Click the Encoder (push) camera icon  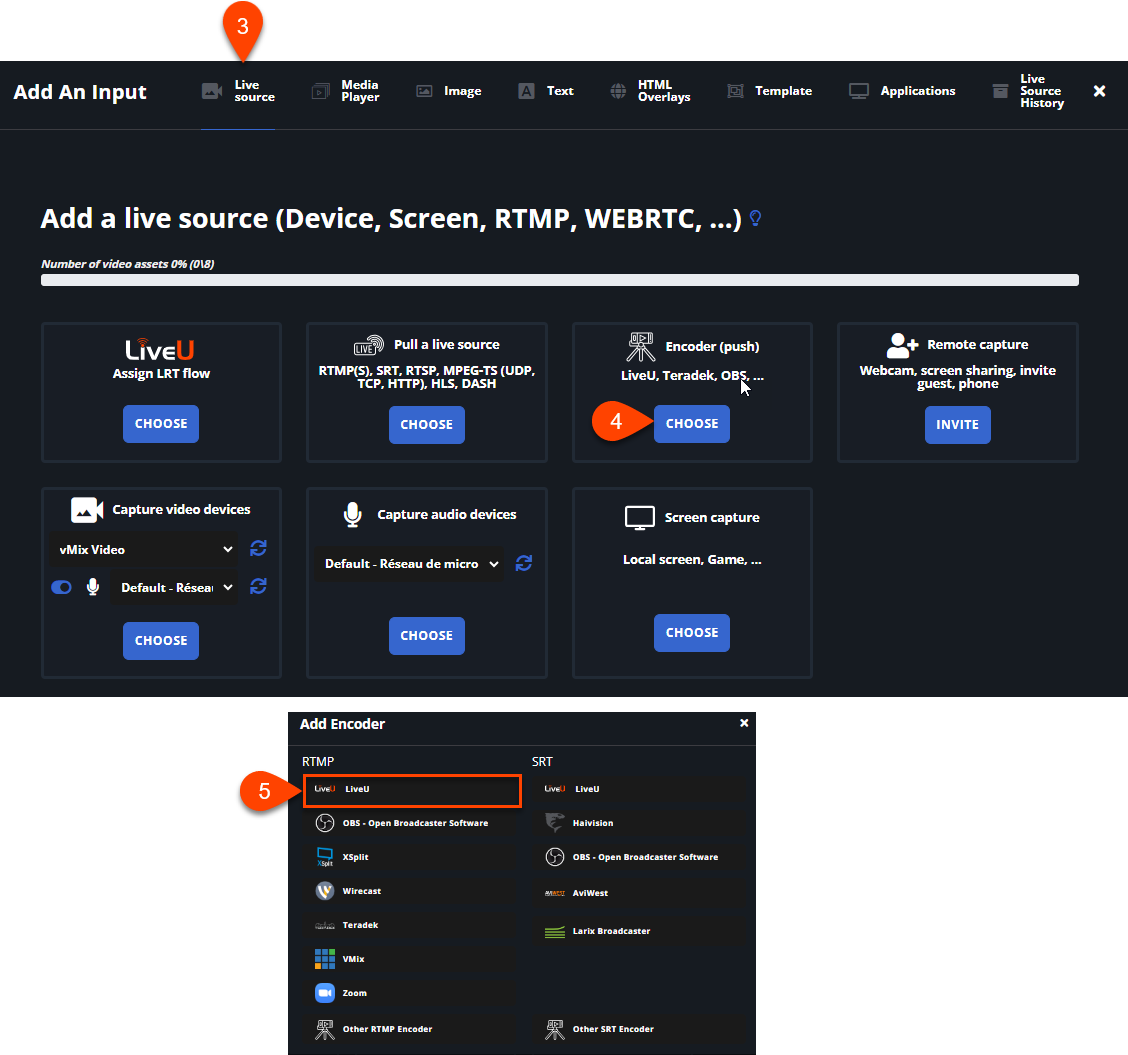pyautogui.click(x=640, y=347)
